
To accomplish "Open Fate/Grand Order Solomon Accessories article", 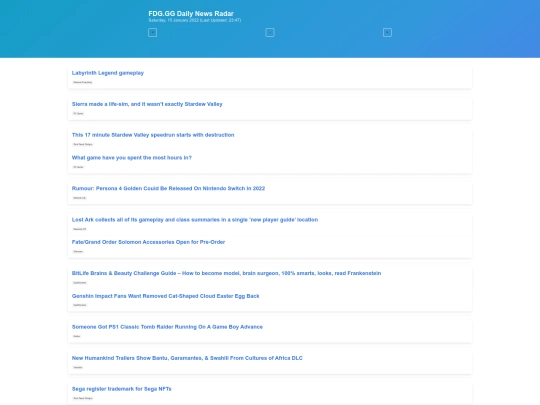I will [x=148, y=242].
